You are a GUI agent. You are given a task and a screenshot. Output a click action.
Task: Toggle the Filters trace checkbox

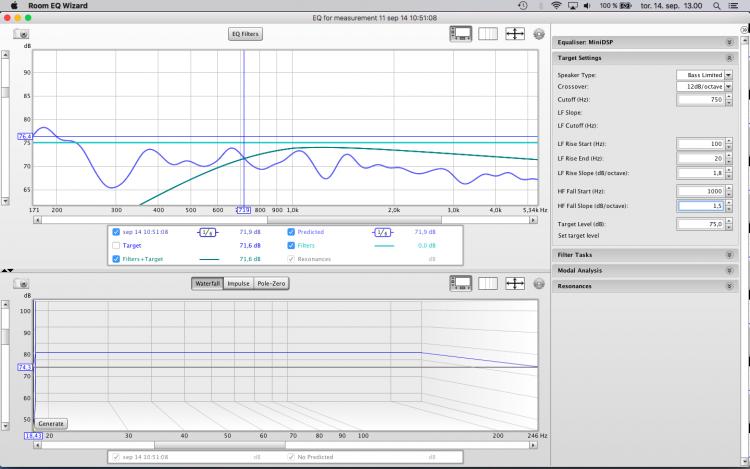(291, 246)
